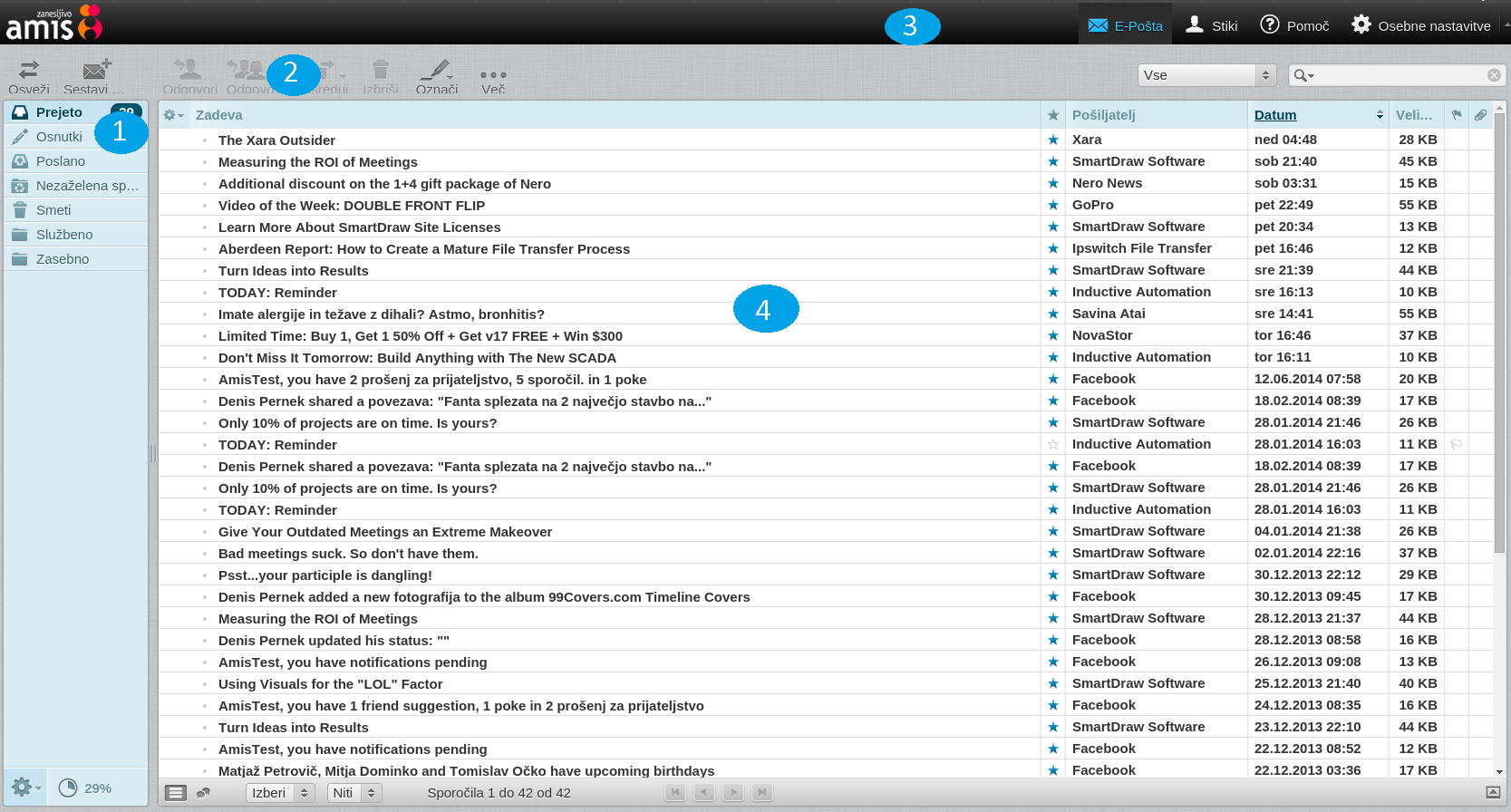1511x812 pixels.
Task: Compose a new message with Sestavi
Action: point(93,76)
